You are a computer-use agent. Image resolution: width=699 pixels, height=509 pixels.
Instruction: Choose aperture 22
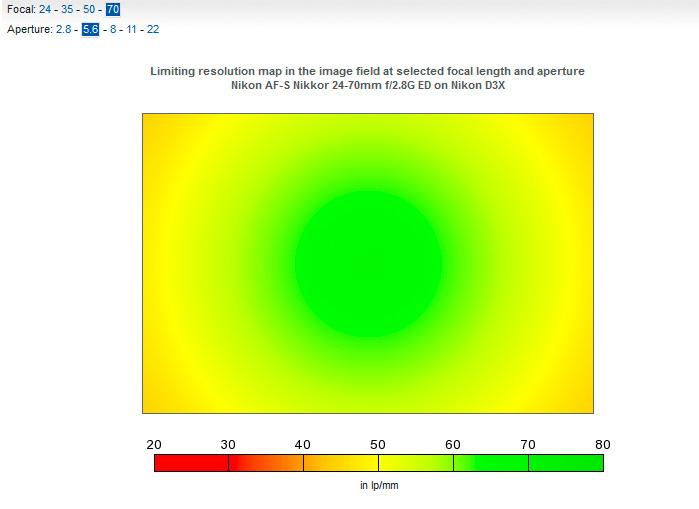153,29
